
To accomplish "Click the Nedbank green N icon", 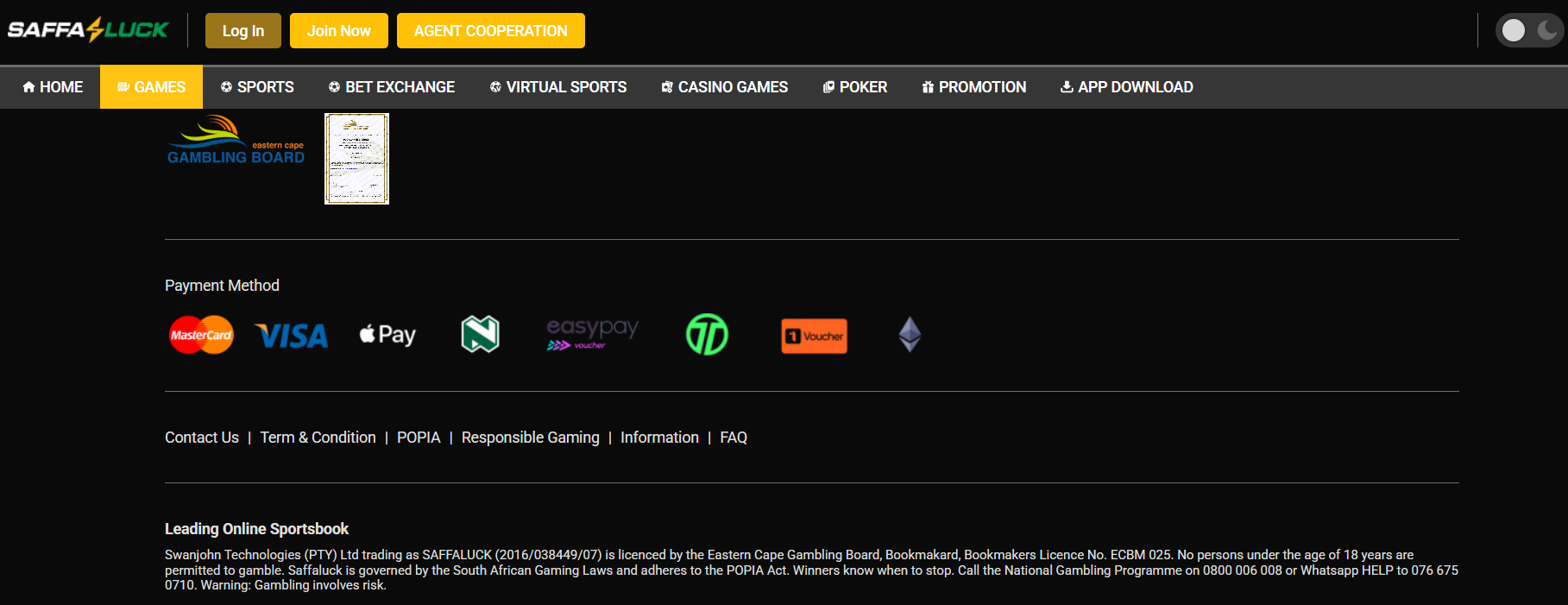I will [x=480, y=335].
